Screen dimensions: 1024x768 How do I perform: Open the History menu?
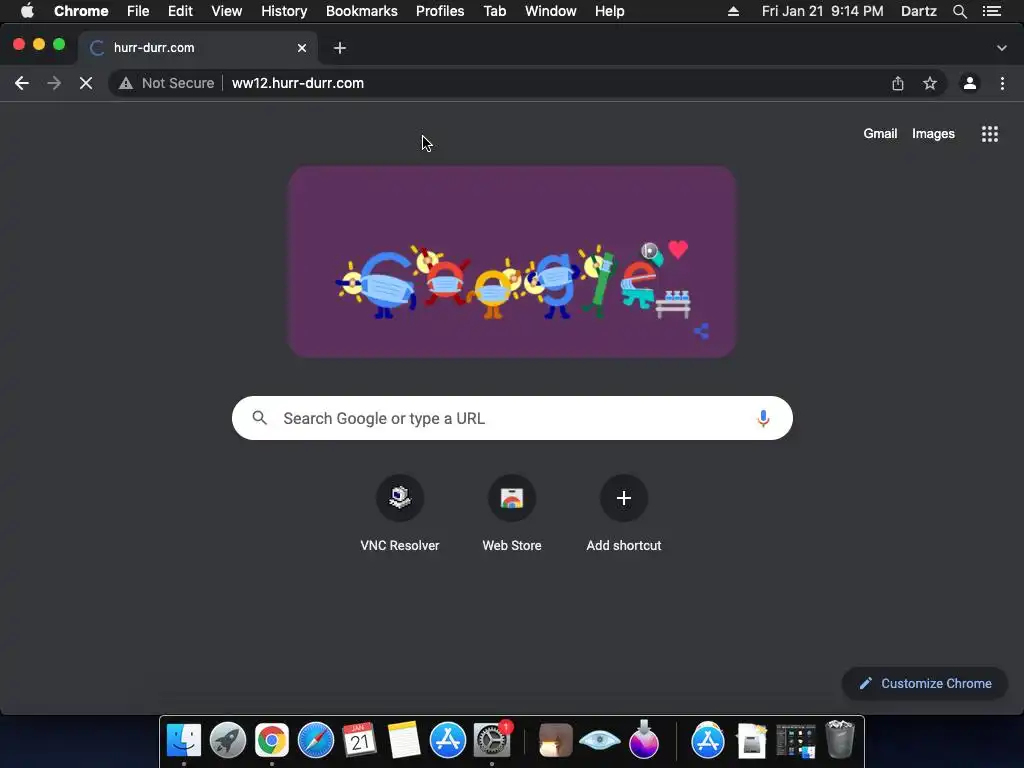(x=284, y=11)
